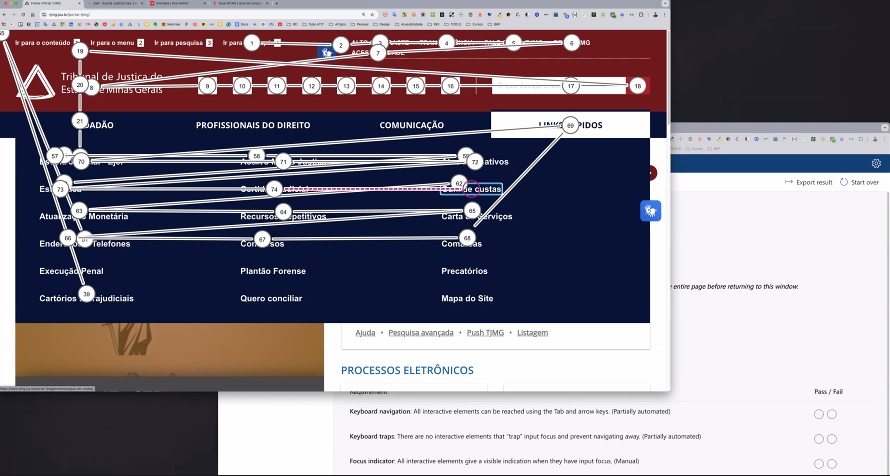The height and width of the screenshot is (476, 890).
Task: Click the red search submit button
Action: pos(638,86)
